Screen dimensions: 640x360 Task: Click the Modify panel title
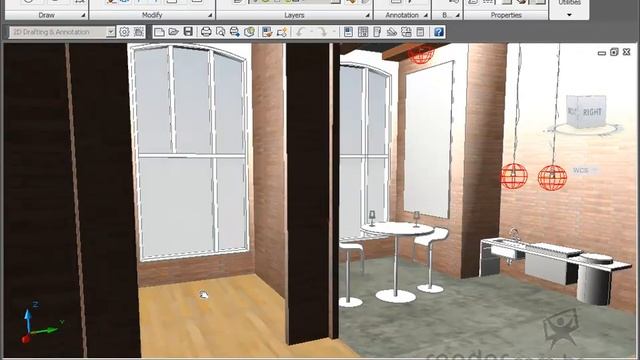[x=152, y=15]
